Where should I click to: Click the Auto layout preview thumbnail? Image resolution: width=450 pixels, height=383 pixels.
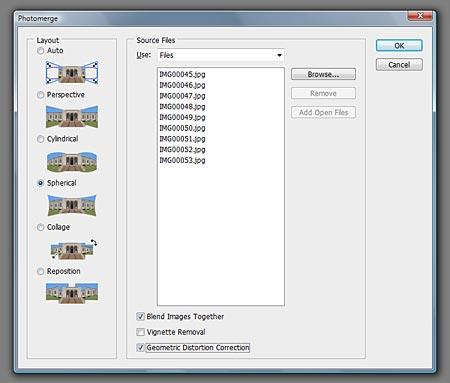click(72, 72)
